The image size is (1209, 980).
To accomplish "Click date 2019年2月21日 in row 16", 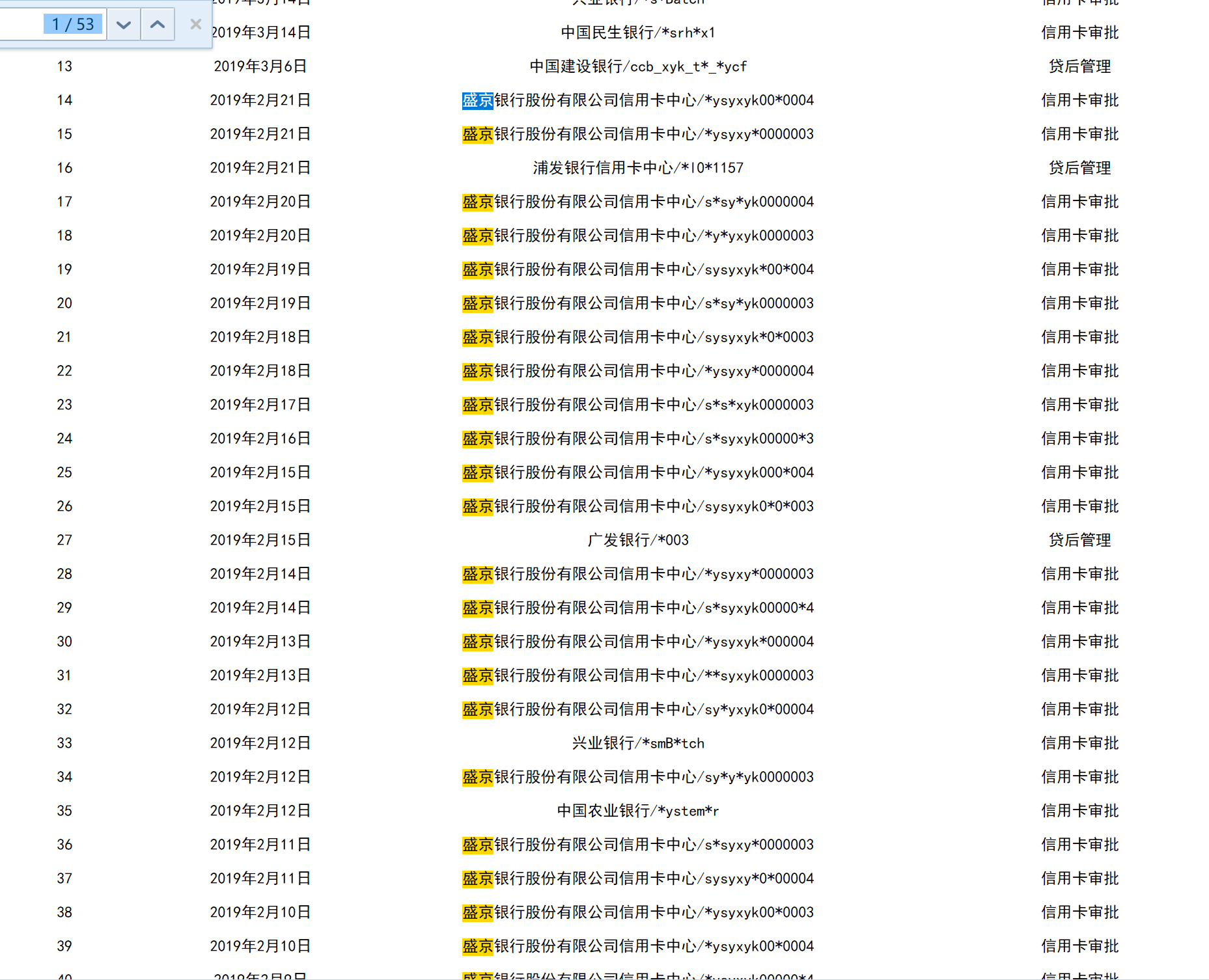I will point(260,168).
